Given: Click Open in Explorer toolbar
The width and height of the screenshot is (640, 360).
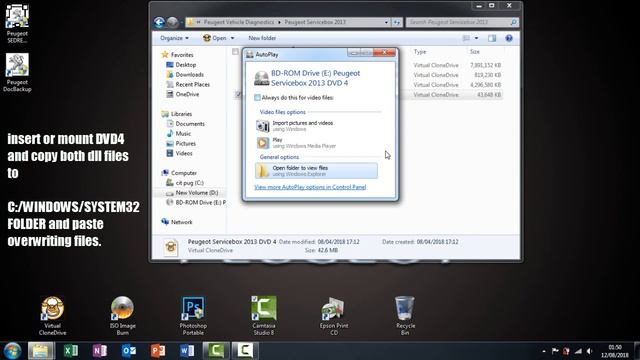Looking at the screenshot, I should pos(215,38).
